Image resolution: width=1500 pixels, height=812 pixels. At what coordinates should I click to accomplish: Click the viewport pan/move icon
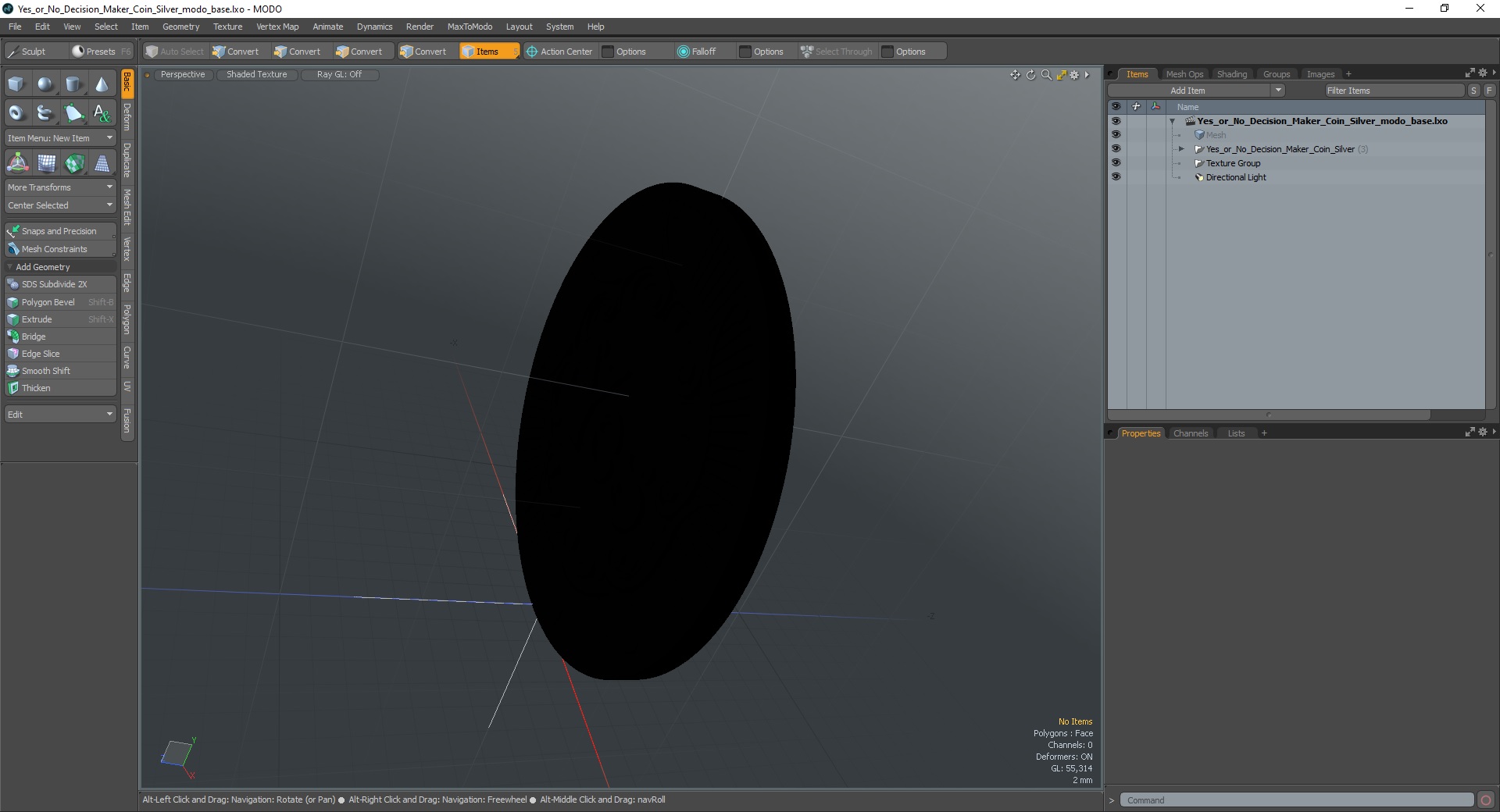tap(1015, 75)
